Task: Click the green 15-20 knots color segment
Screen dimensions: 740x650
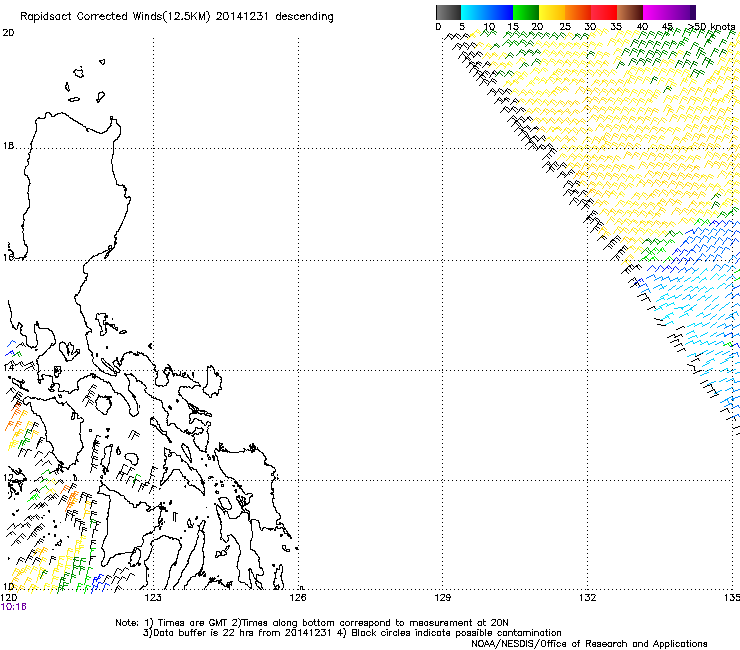Action: (526, 12)
